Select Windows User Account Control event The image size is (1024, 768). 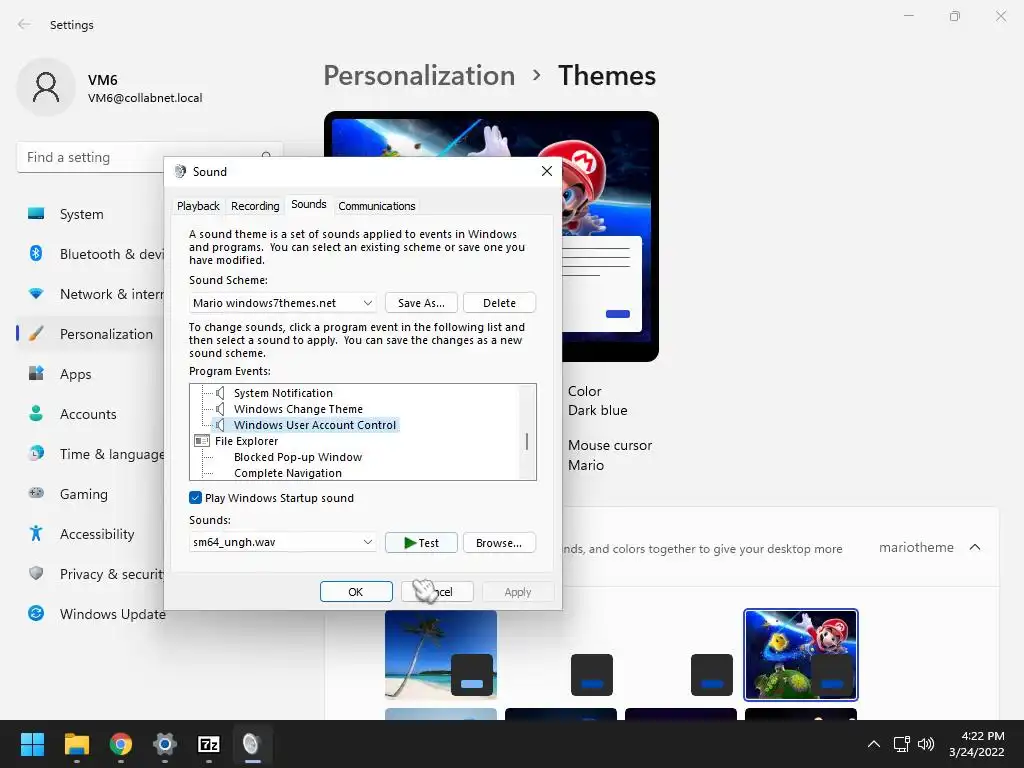pyautogui.click(x=315, y=425)
